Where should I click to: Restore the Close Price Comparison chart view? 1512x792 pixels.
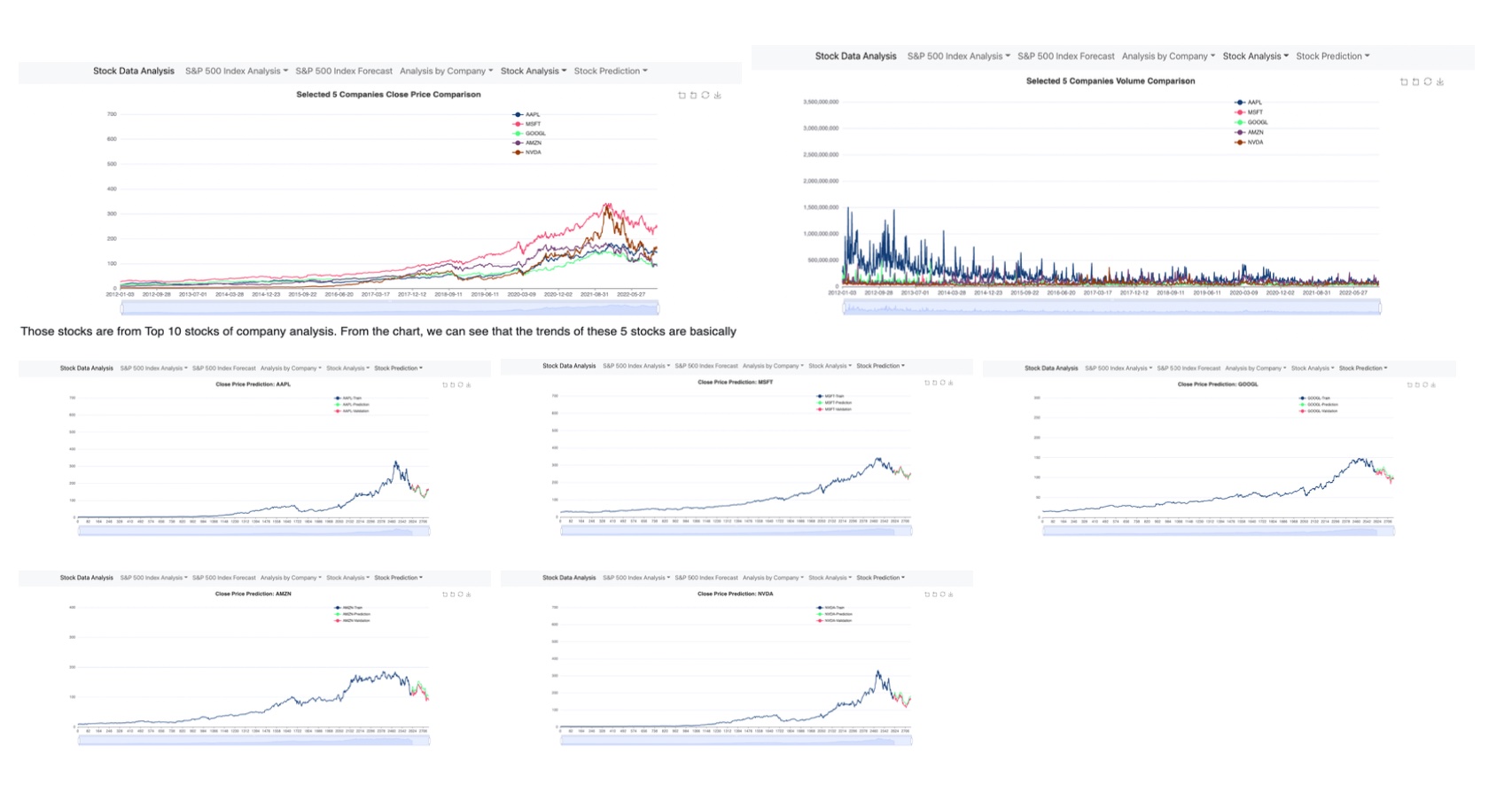point(705,95)
